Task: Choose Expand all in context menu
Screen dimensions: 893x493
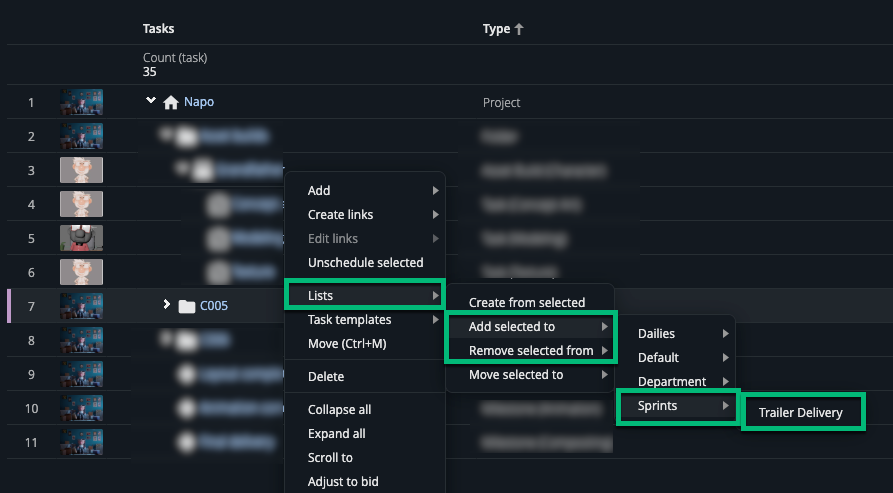Action: (337, 434)
